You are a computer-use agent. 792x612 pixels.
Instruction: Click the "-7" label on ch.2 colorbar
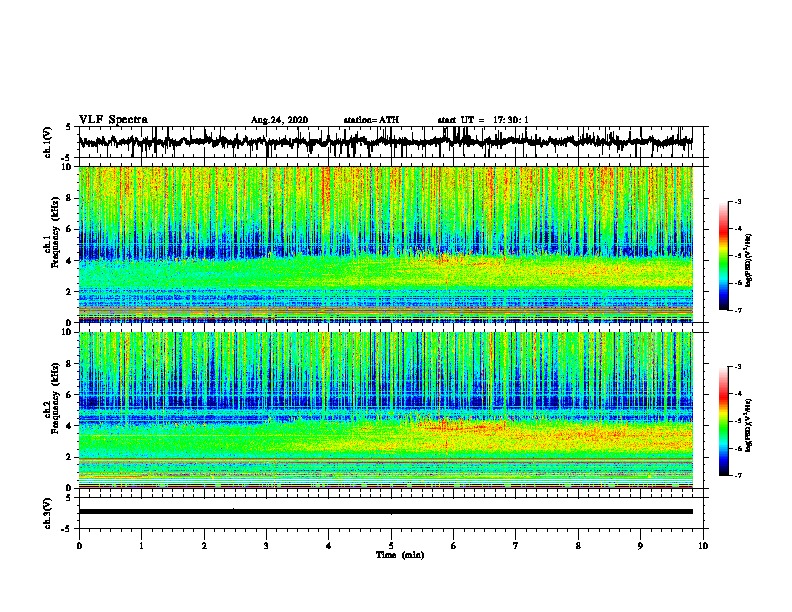(737, 475)
